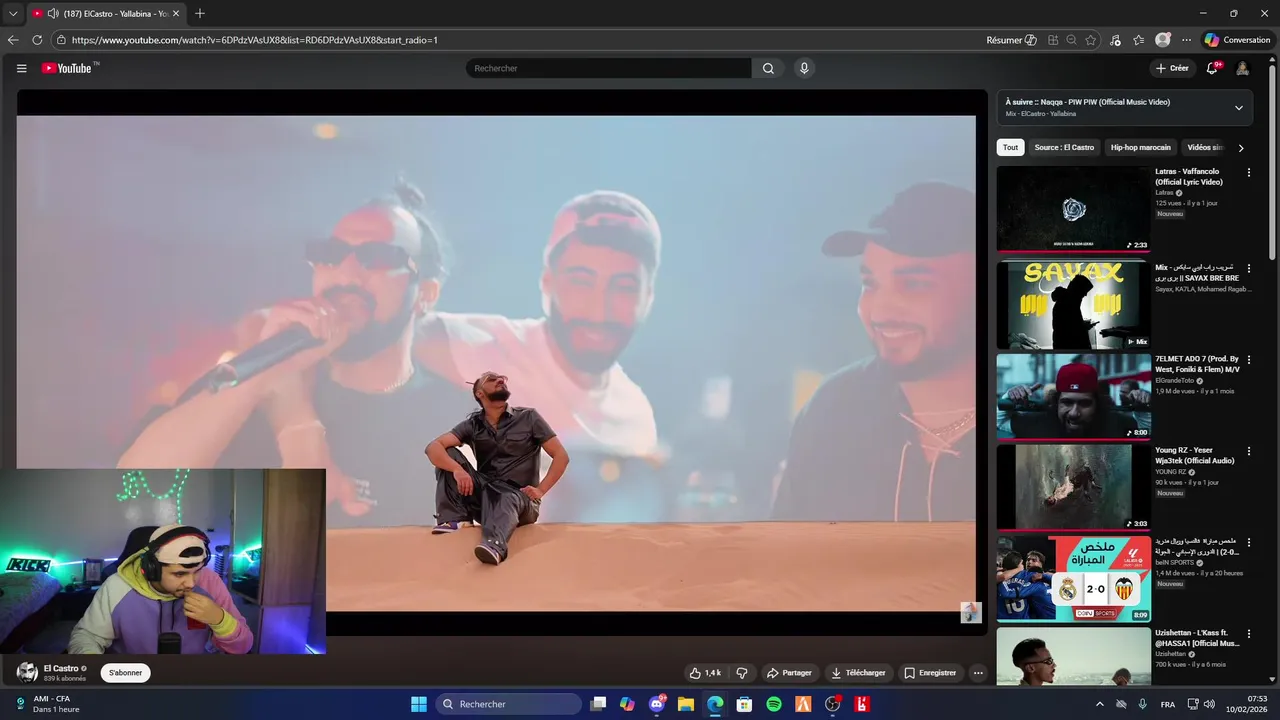Open volume control in system tray
Image resolution: width=1280 pixels, height=720 pixels.
click(x=1209, y=704)
